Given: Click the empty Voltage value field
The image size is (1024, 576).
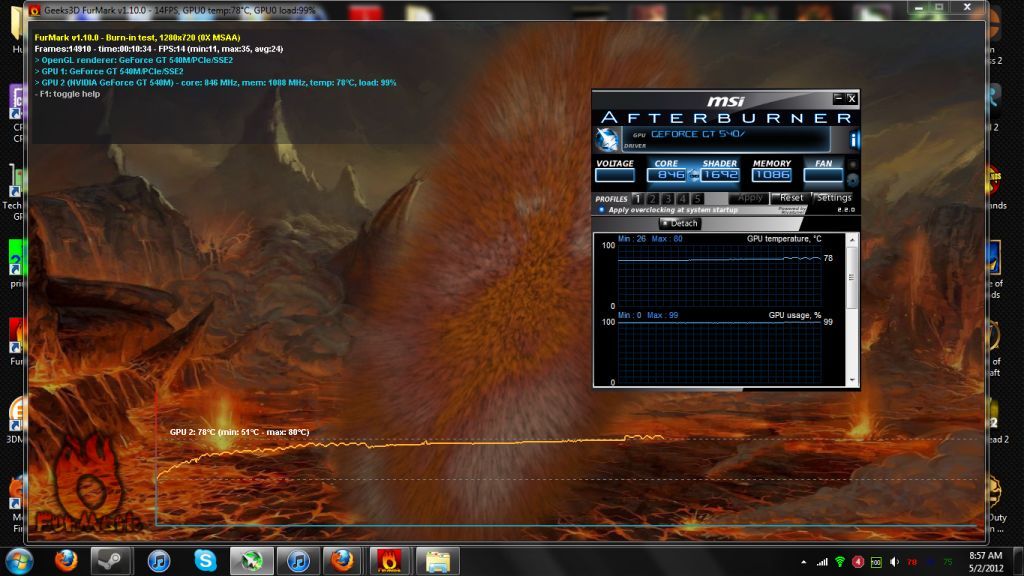Looking at the screenshot, I should click(x=615, y=175).
